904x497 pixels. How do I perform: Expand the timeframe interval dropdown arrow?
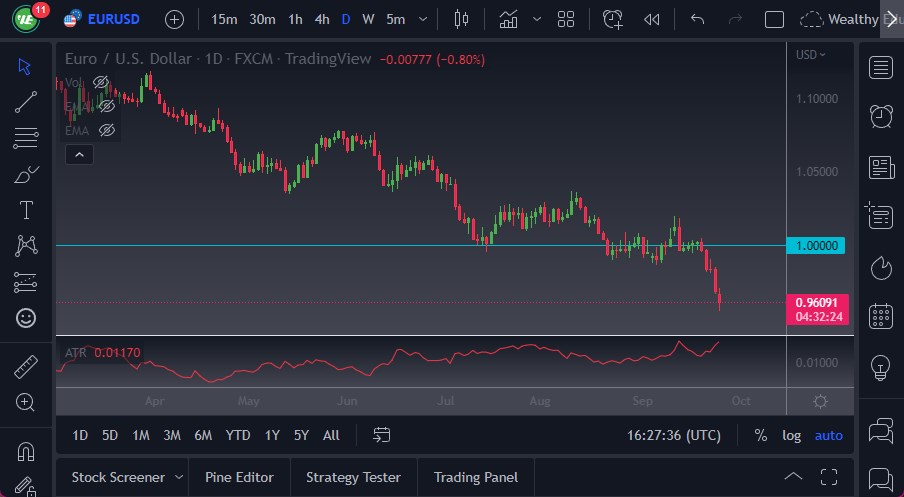coord(427,19)
